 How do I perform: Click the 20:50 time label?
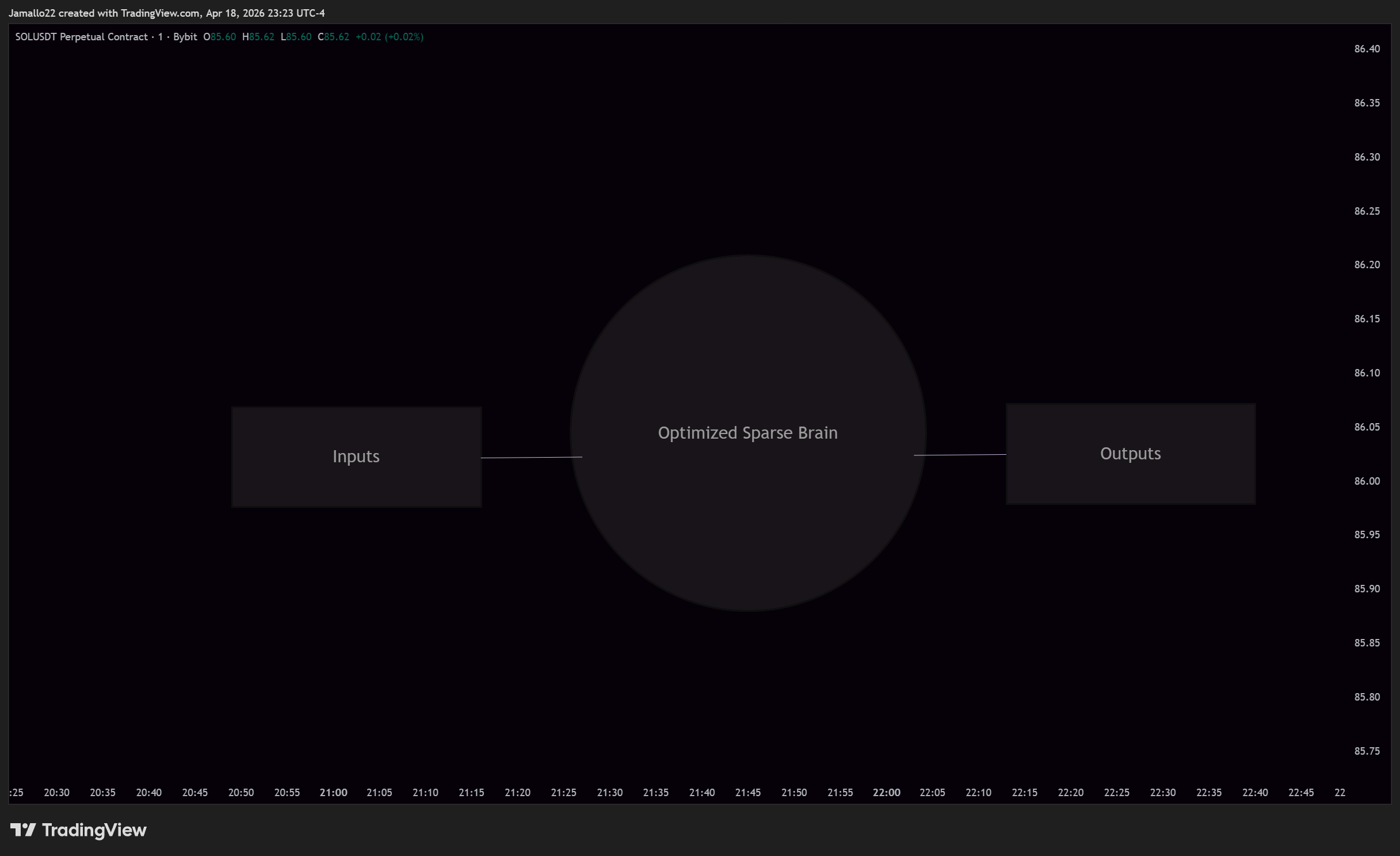pyautogui.click(x=241, y=793)
